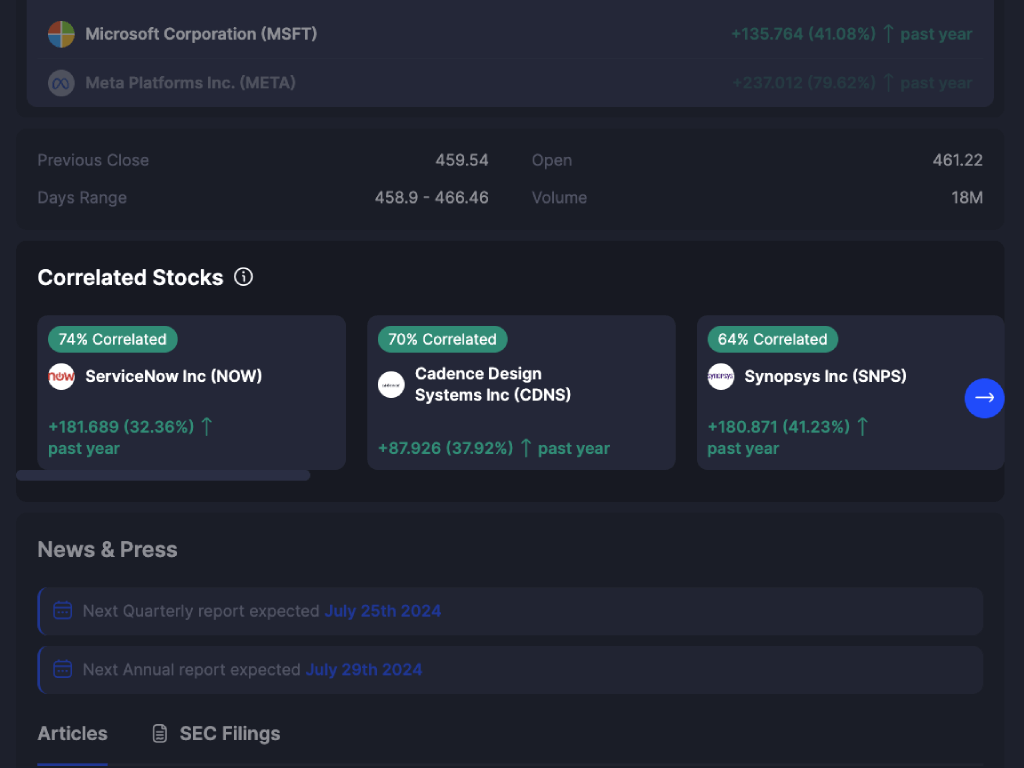
Task: Open Synopsys Inc (SNPS) card title
Action: coord(825,376)
